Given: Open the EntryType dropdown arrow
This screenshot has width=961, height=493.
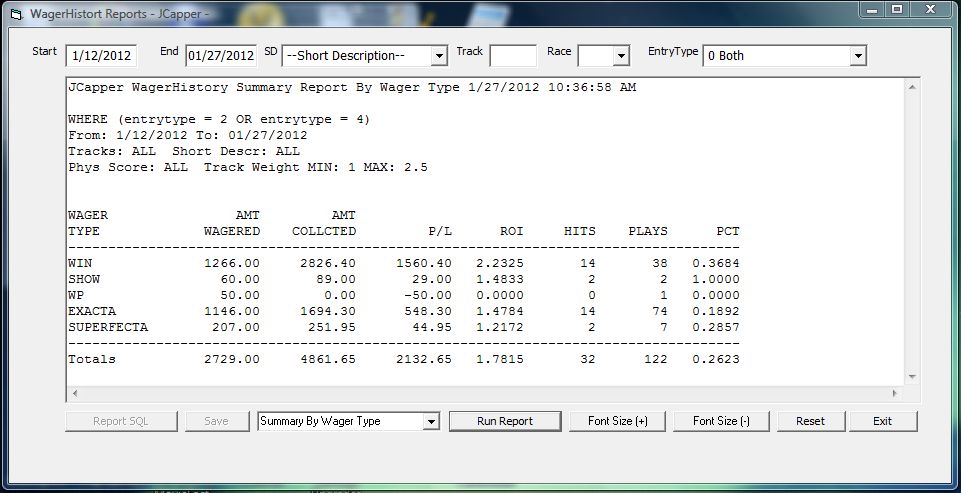Looking at the screenshot, I should (857, 56).
